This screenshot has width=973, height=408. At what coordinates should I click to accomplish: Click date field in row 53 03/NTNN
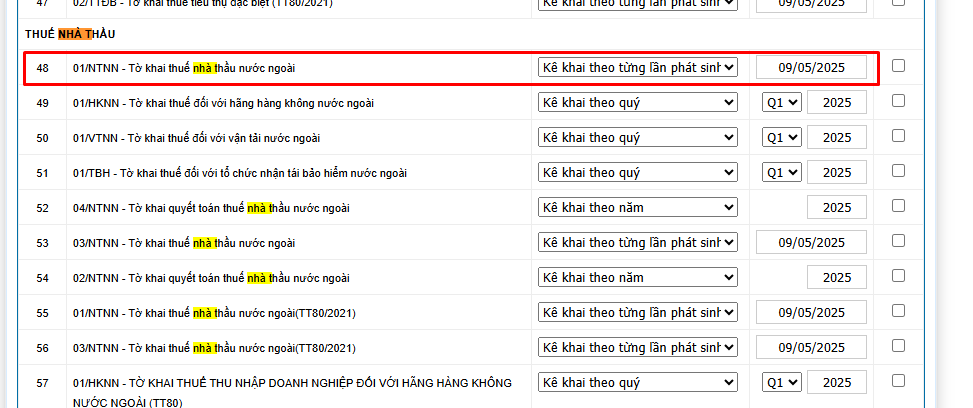[x=811, y=242]
